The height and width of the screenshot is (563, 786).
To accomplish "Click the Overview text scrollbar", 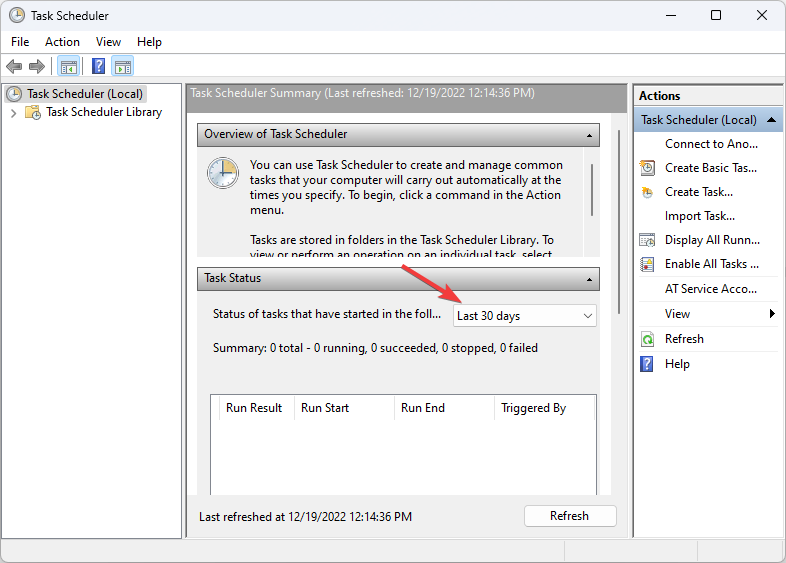I will (592, 191).
